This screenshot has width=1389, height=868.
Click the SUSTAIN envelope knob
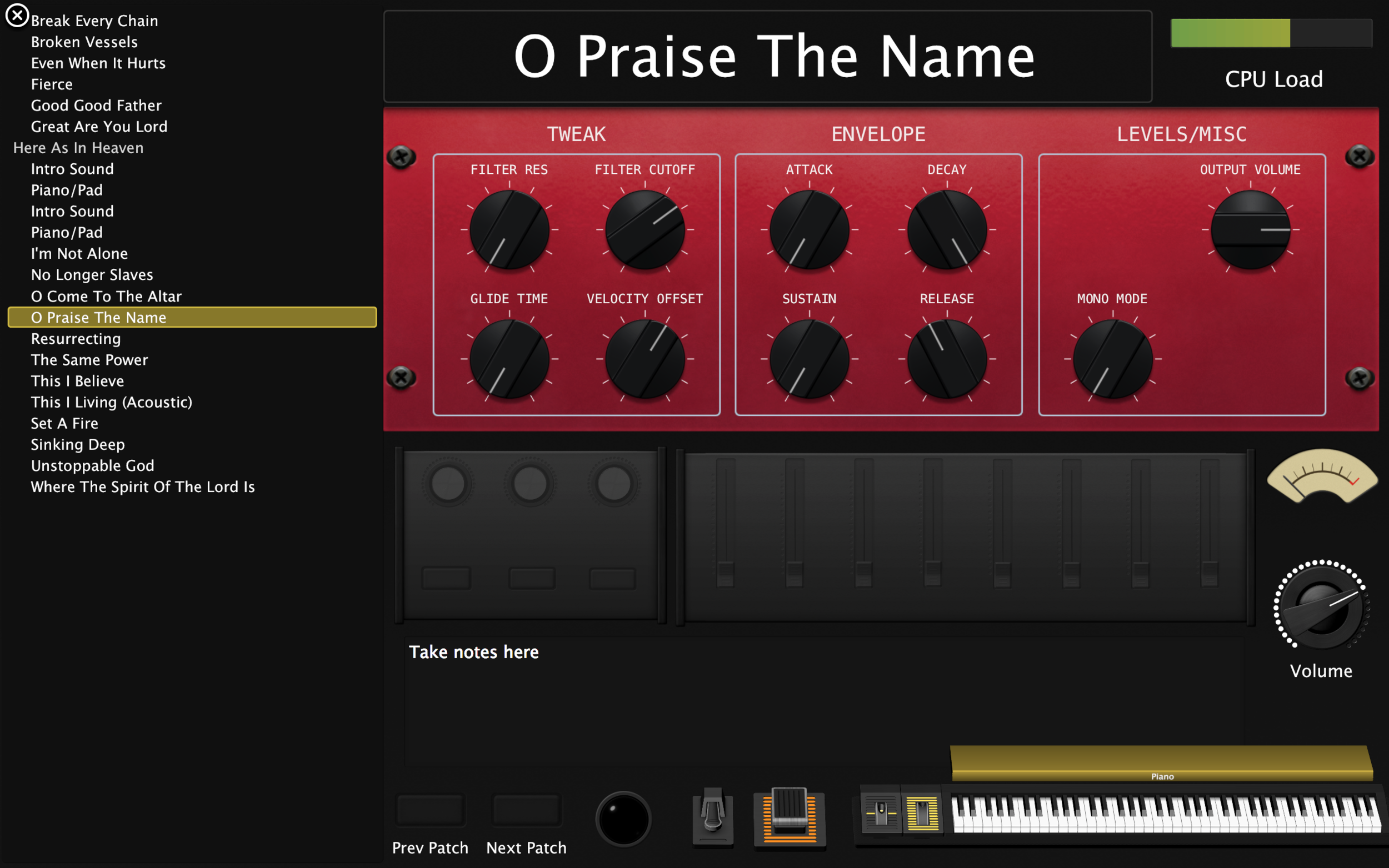(x=810, y=359)
